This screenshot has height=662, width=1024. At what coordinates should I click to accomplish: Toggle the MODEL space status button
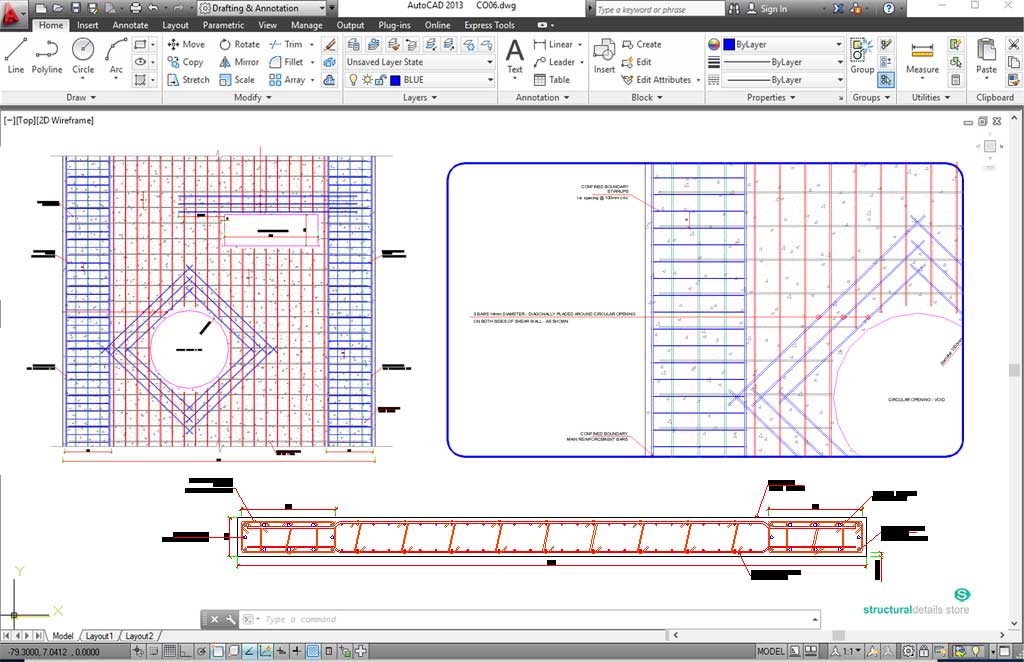(x=771, y=651)
